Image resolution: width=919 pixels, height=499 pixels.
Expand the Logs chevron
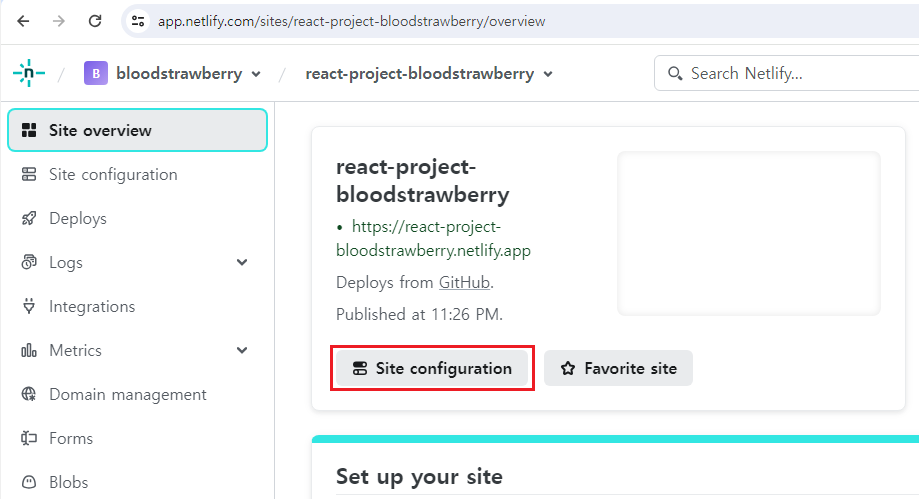click(x=242, y=262)
